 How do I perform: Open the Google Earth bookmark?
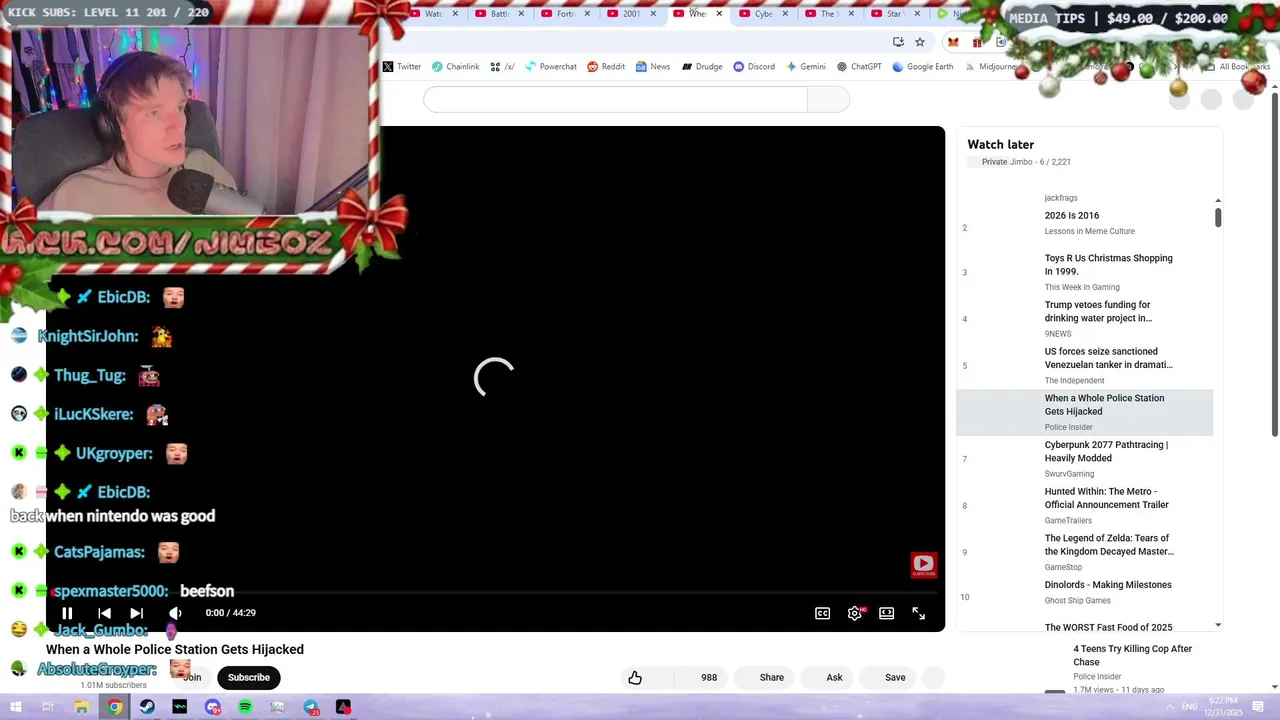tap(922, 67)
